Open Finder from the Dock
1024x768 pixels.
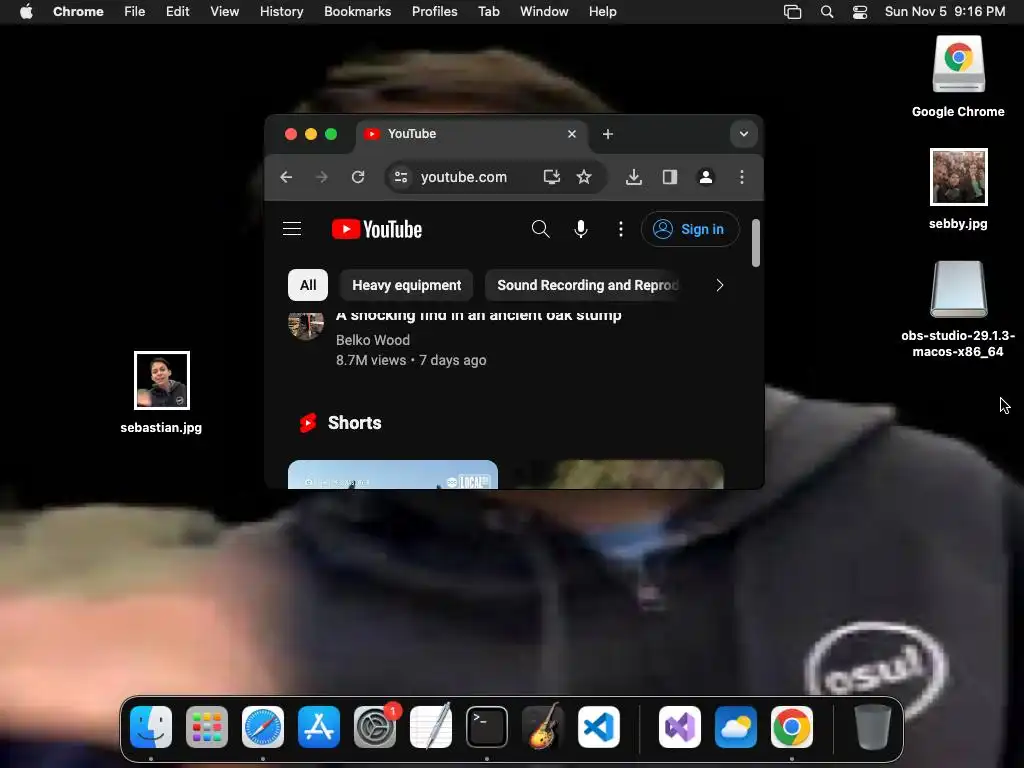pyautogui.click(x=151, y=727)
